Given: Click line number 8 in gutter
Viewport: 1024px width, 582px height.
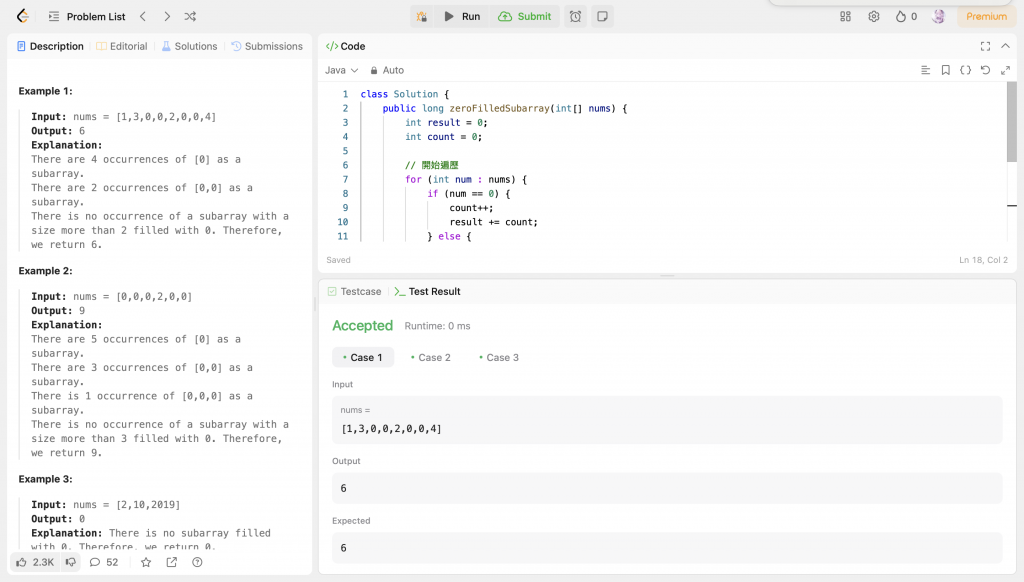Looking at the screenshot, I should click(345, 193).
